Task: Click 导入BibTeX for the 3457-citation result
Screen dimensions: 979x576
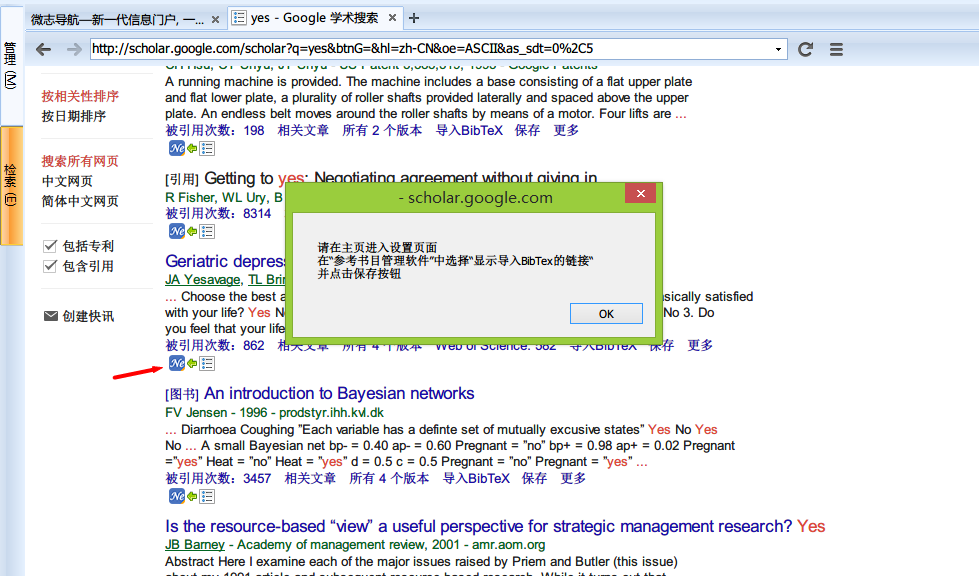Action: pos(476,479)
